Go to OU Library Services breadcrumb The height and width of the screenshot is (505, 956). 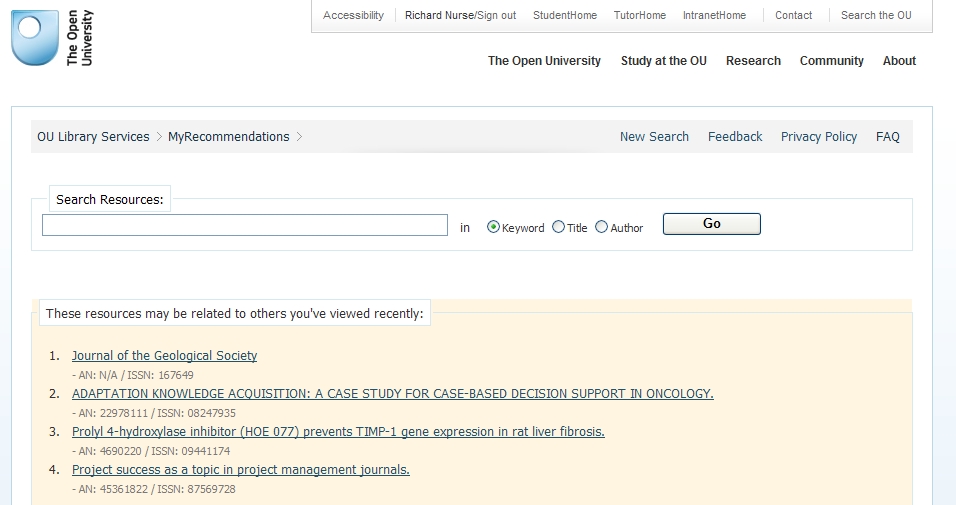(x=93, y=137)
